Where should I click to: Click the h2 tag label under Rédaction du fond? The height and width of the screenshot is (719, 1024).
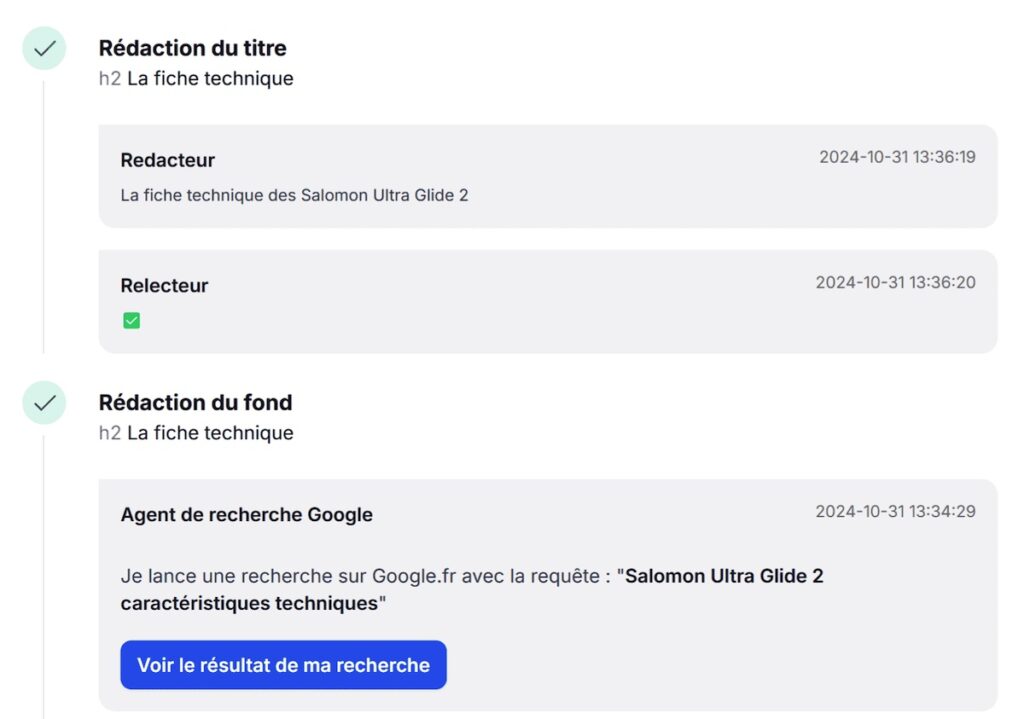(x=106, y=433)
